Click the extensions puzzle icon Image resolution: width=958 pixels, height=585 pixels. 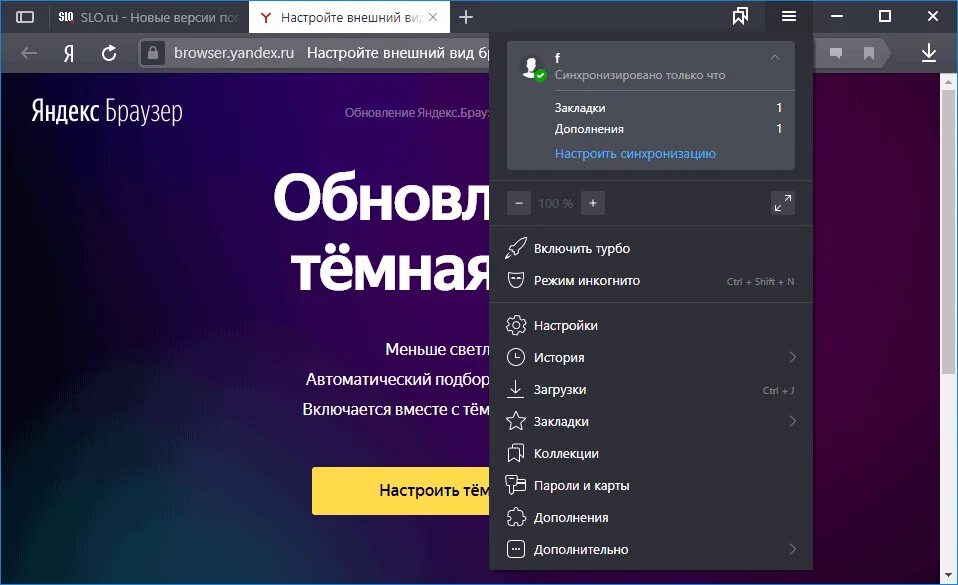(516, 517)
